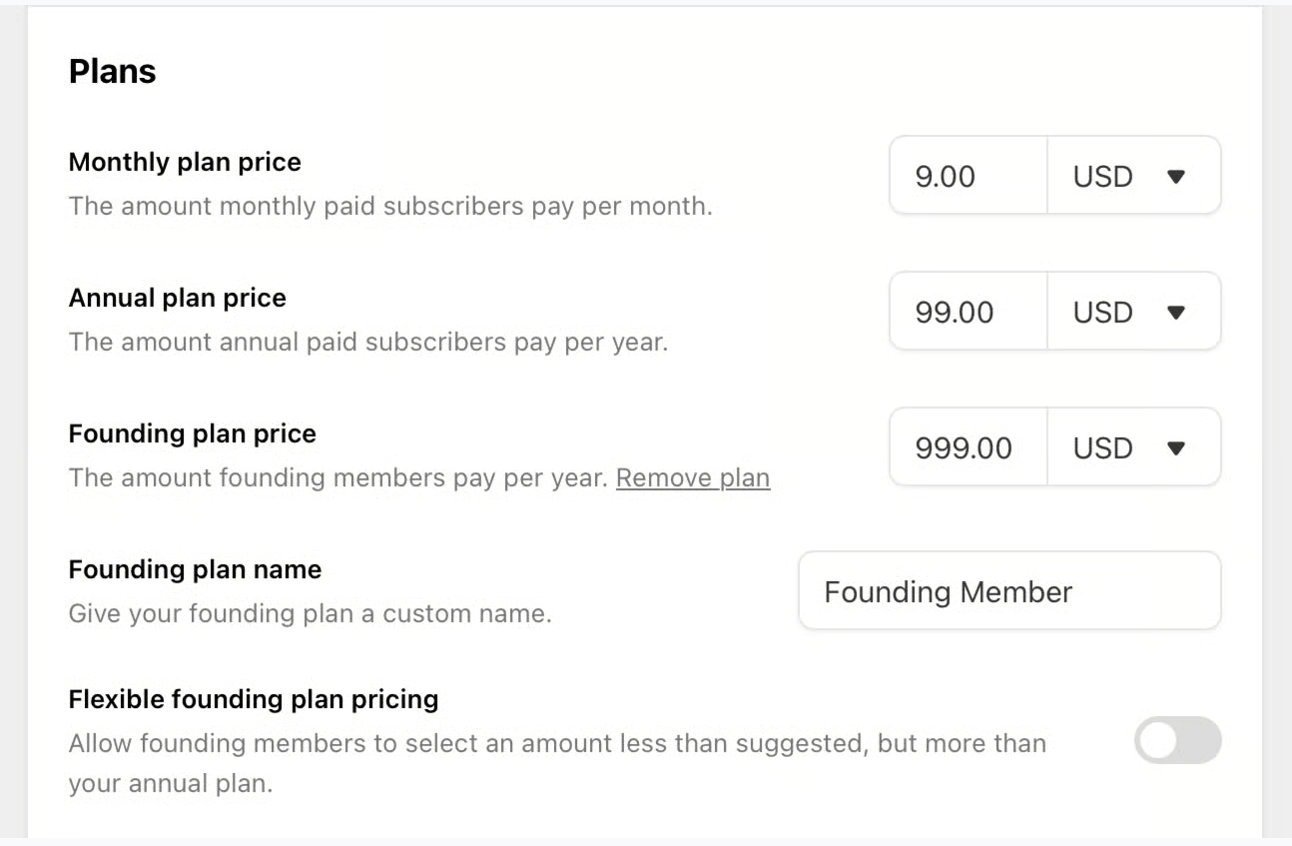Click the Founding plan name label
1292x846 pixels.
[x=195, y=570]
